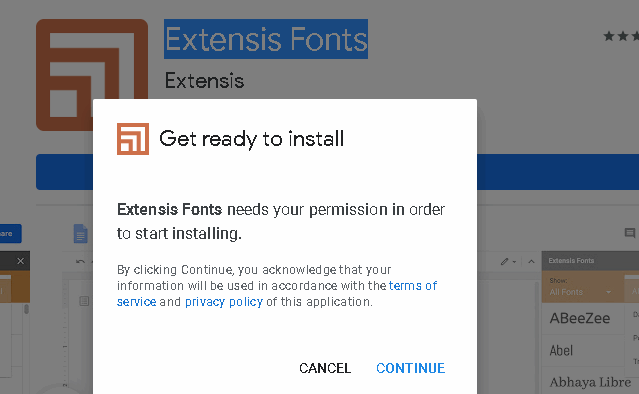Image resolution: width=639 pixels, height=394 pixels.
Task: Select the ABeeZee font
Action: coord(580,318)
